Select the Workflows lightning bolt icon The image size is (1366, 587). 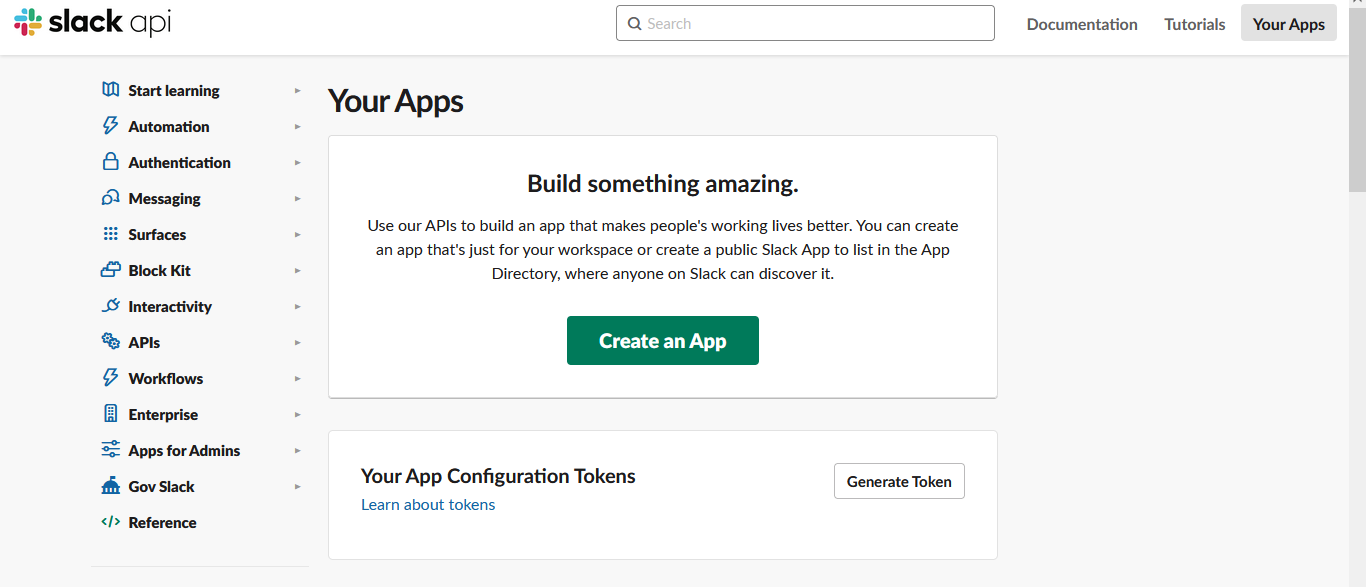110,378
